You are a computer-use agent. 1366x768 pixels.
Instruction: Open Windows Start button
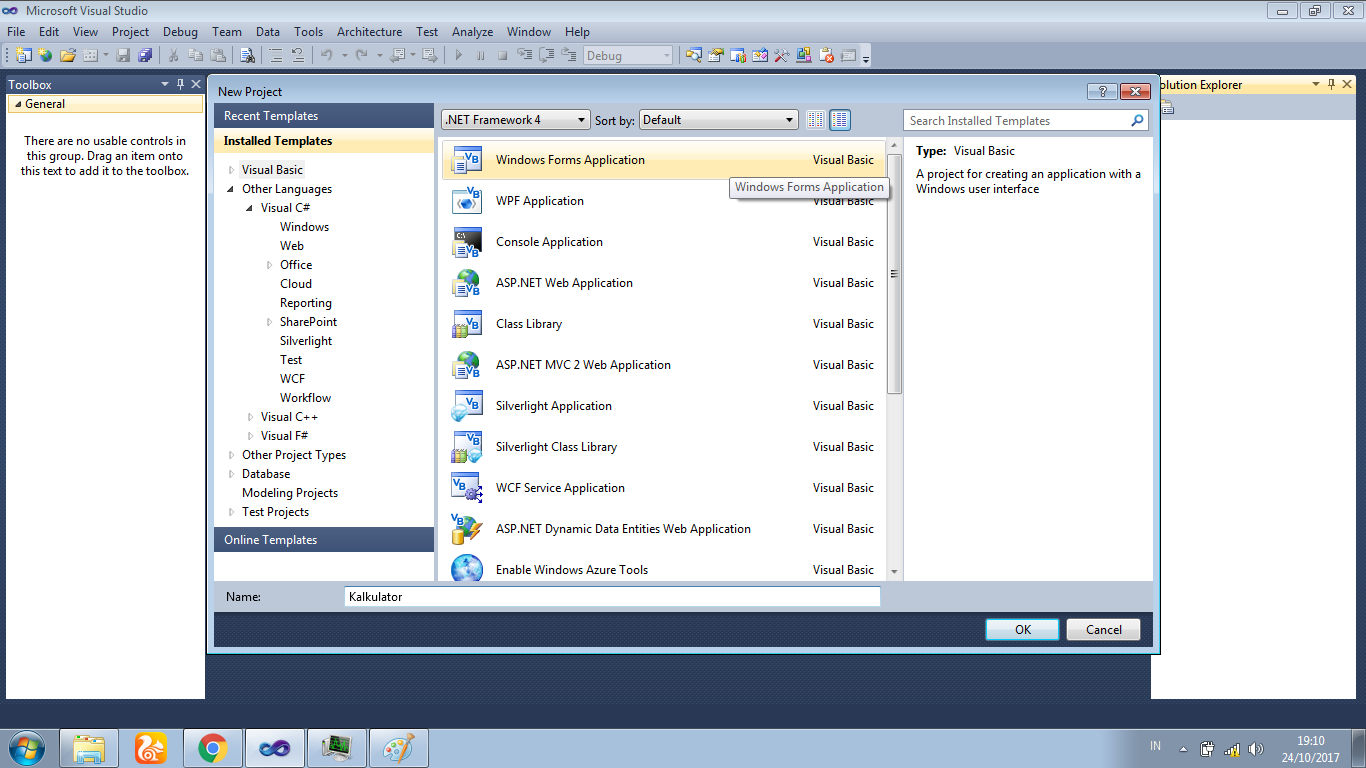(26, 748)
